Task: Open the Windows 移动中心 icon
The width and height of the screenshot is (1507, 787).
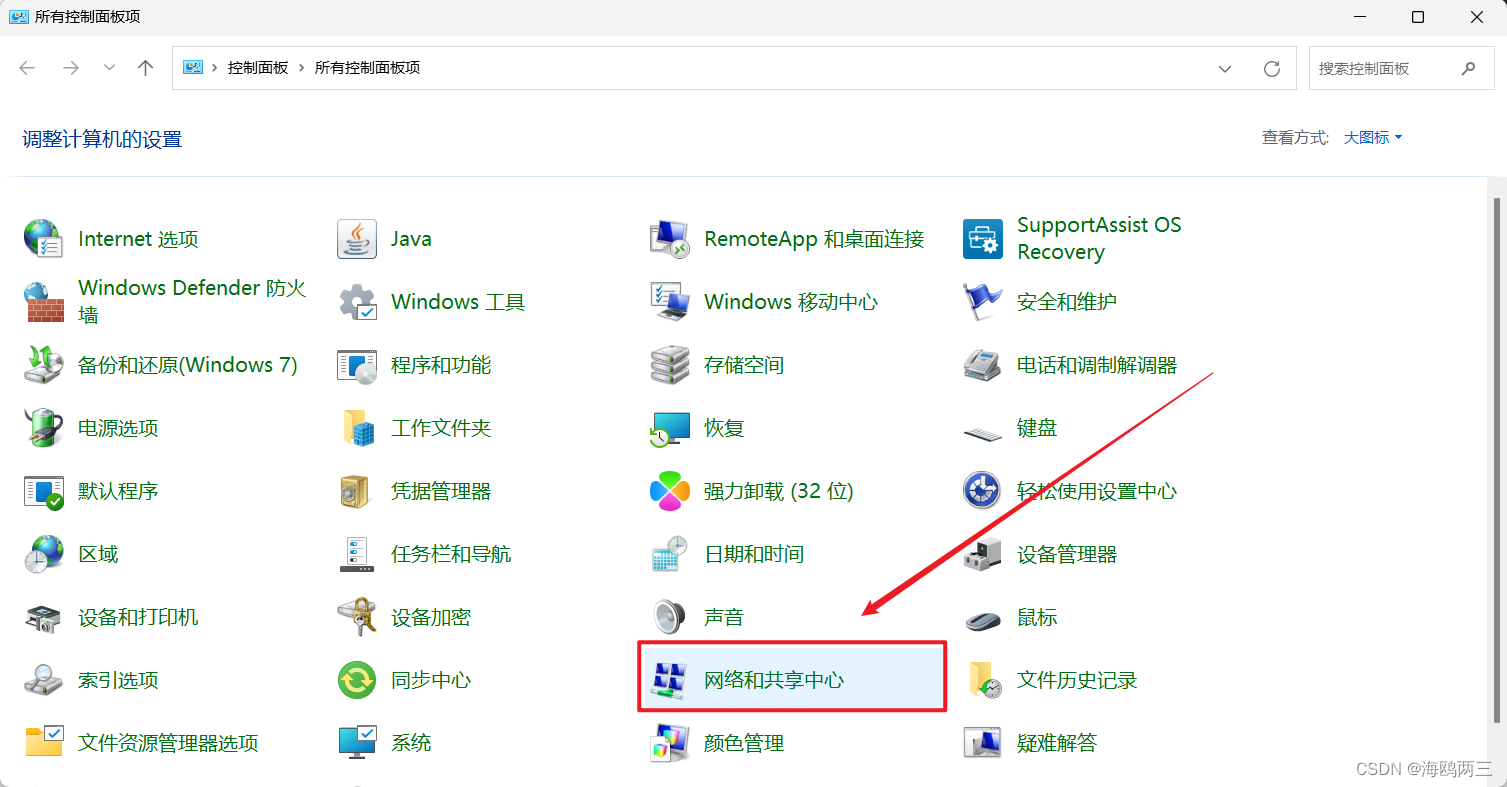Action: click(670, 302)
